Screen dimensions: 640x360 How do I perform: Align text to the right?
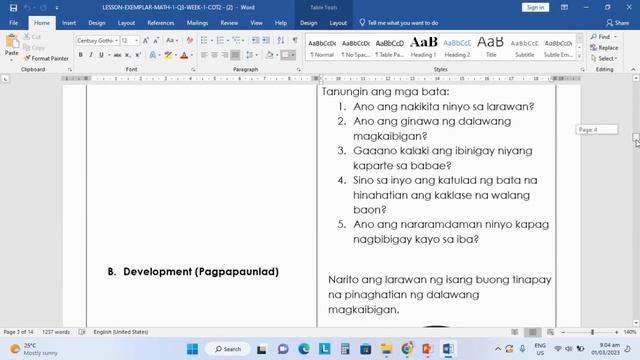224,55
